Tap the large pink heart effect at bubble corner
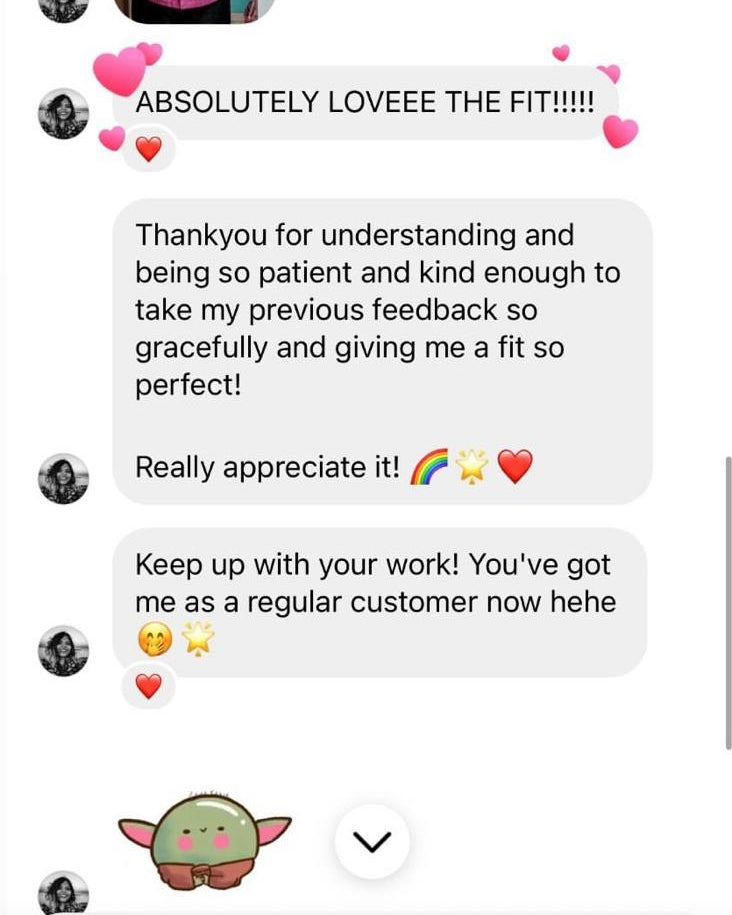Viewport: 732px width, 915px height. click(x=120, y=71)
